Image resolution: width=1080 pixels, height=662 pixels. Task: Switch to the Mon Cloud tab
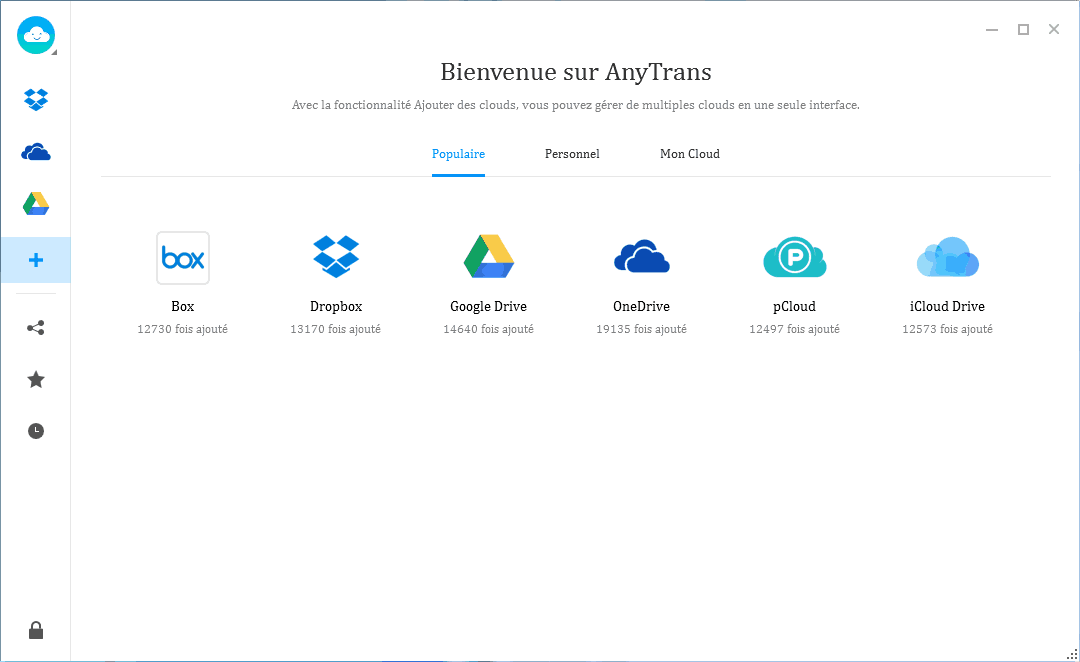(x=690, y=154)
